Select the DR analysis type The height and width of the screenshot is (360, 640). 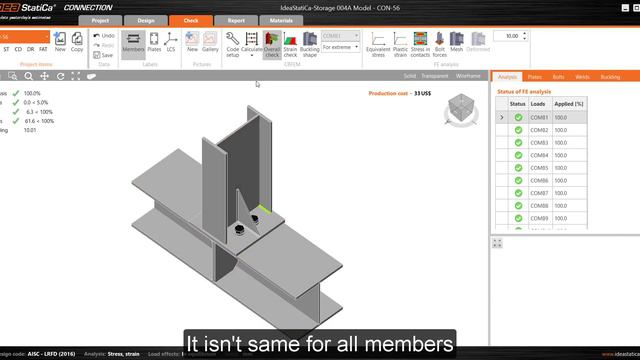30,49
